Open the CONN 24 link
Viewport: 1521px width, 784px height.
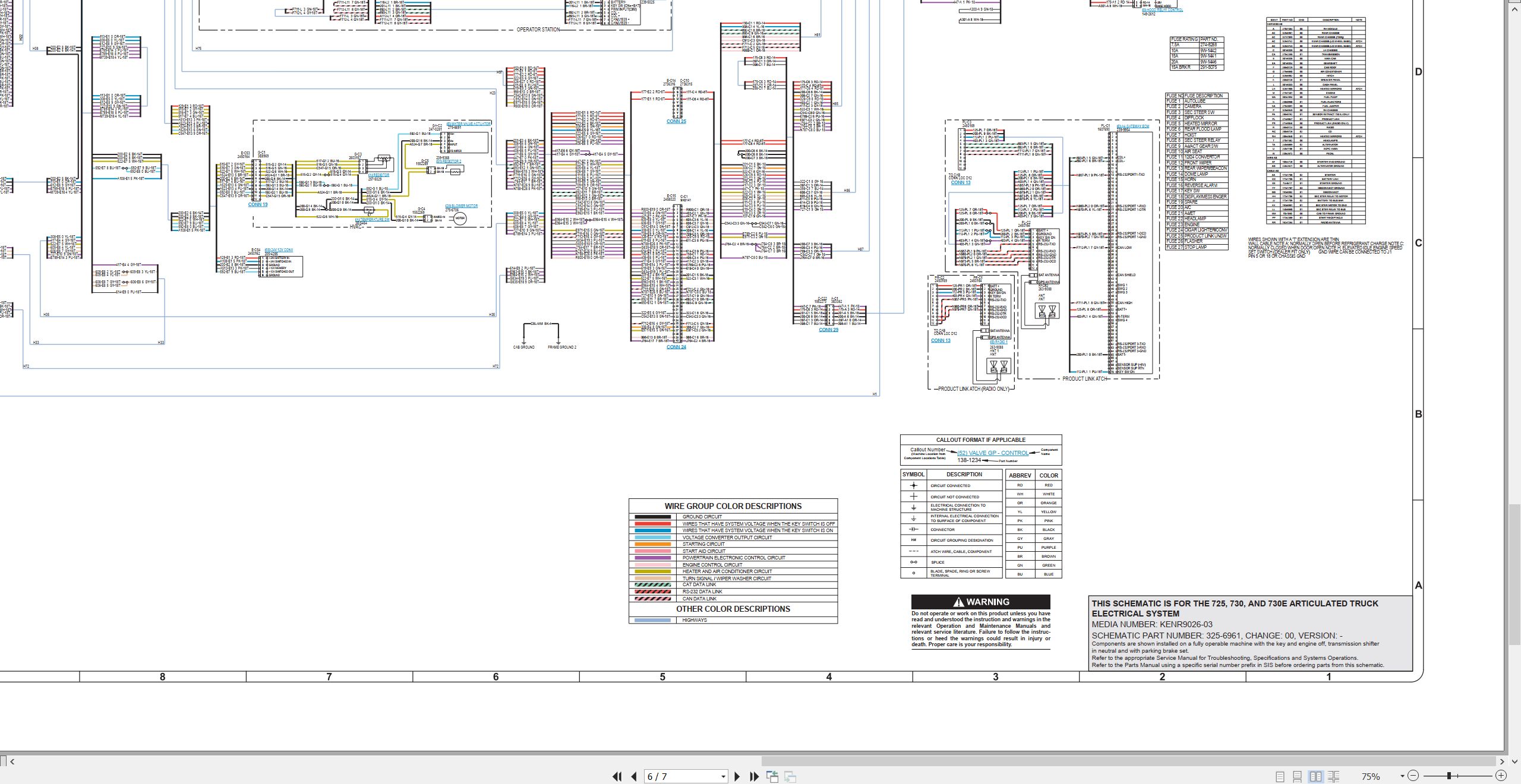tap(676, 347)
